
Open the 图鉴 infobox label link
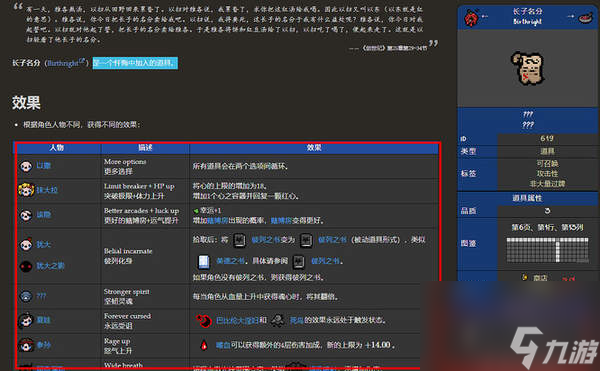click(x=468, y=244)
